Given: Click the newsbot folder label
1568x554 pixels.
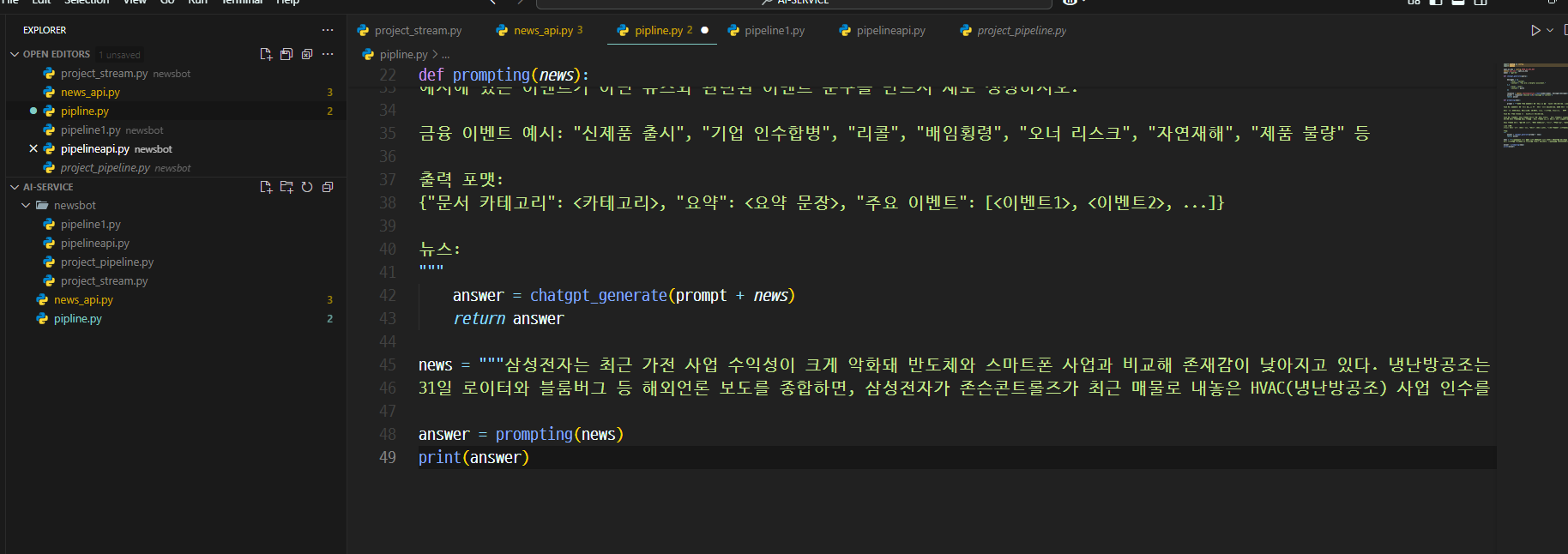Looking at the screenshot, I should pyautogui.click(x=75, y=206).
